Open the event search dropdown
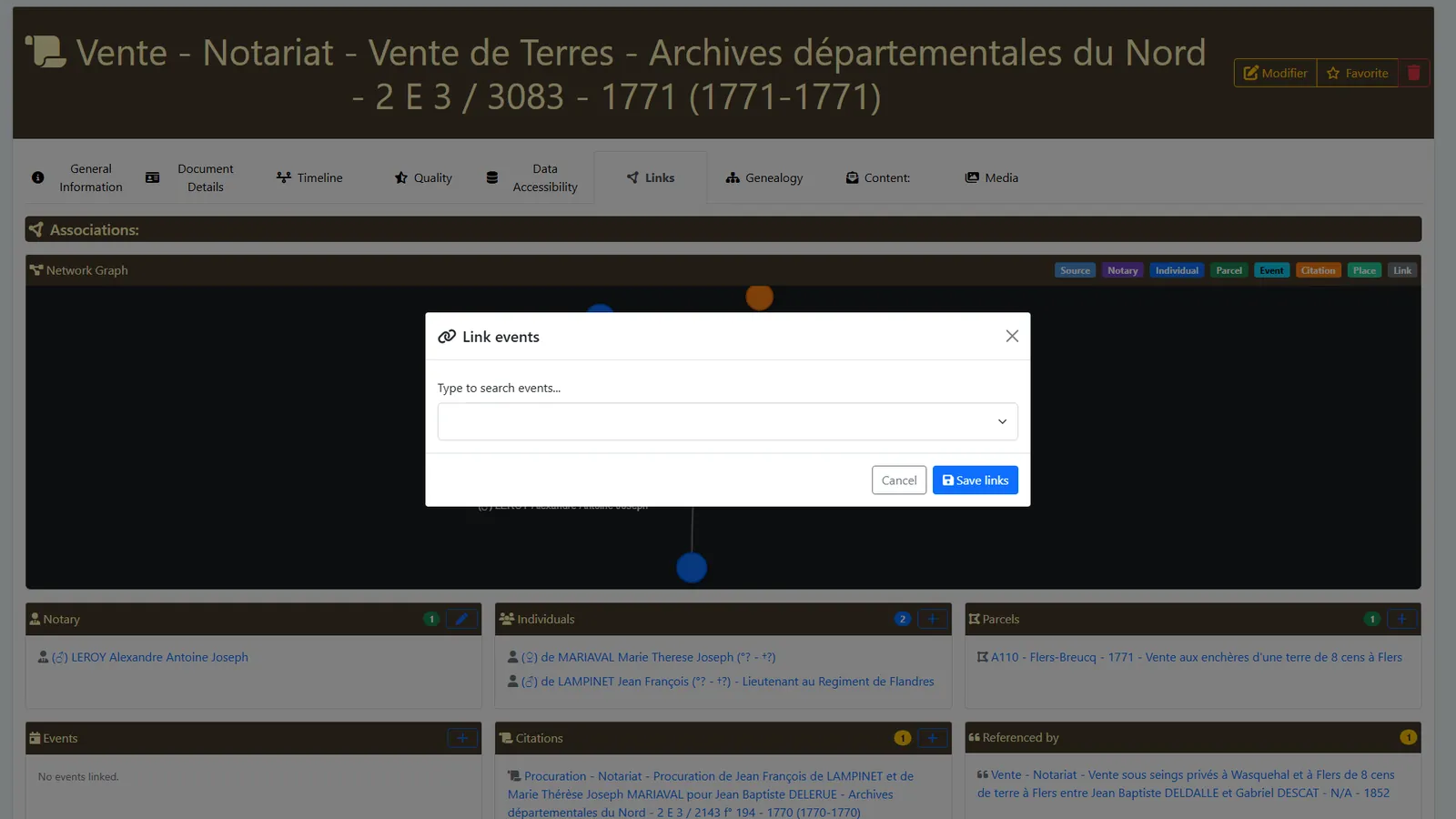This screenshot has width=1456, height=819. pos(727,421)
